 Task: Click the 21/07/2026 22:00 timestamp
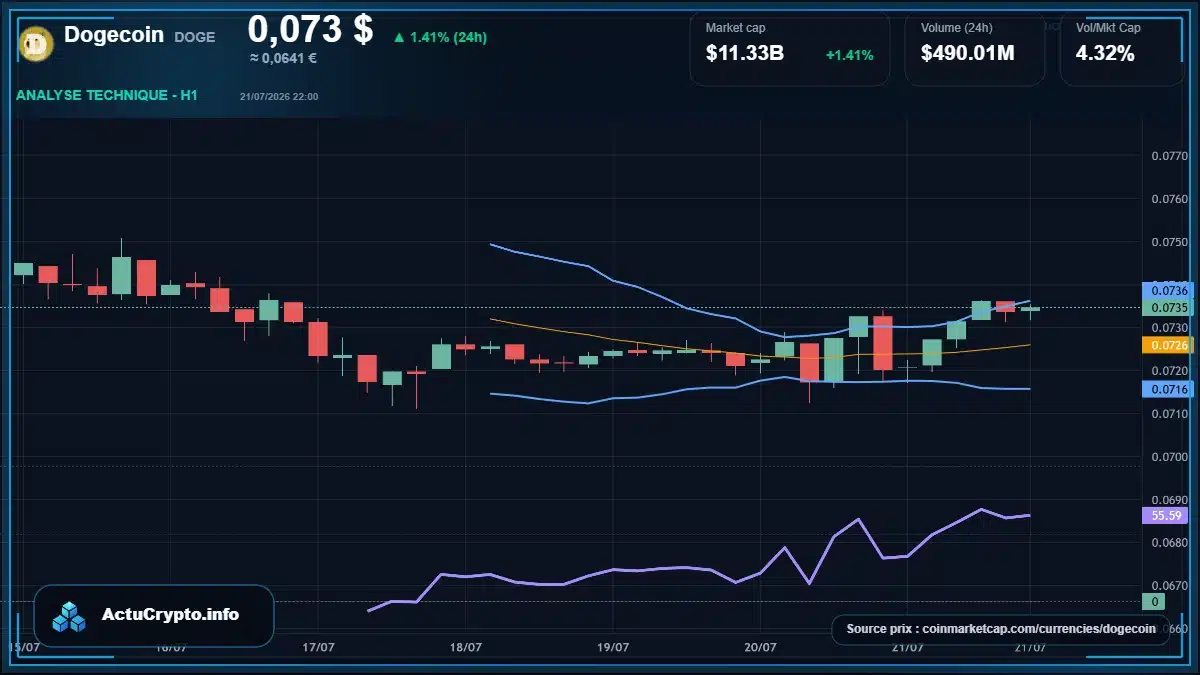pyautogui.click(x=279, y=97)
